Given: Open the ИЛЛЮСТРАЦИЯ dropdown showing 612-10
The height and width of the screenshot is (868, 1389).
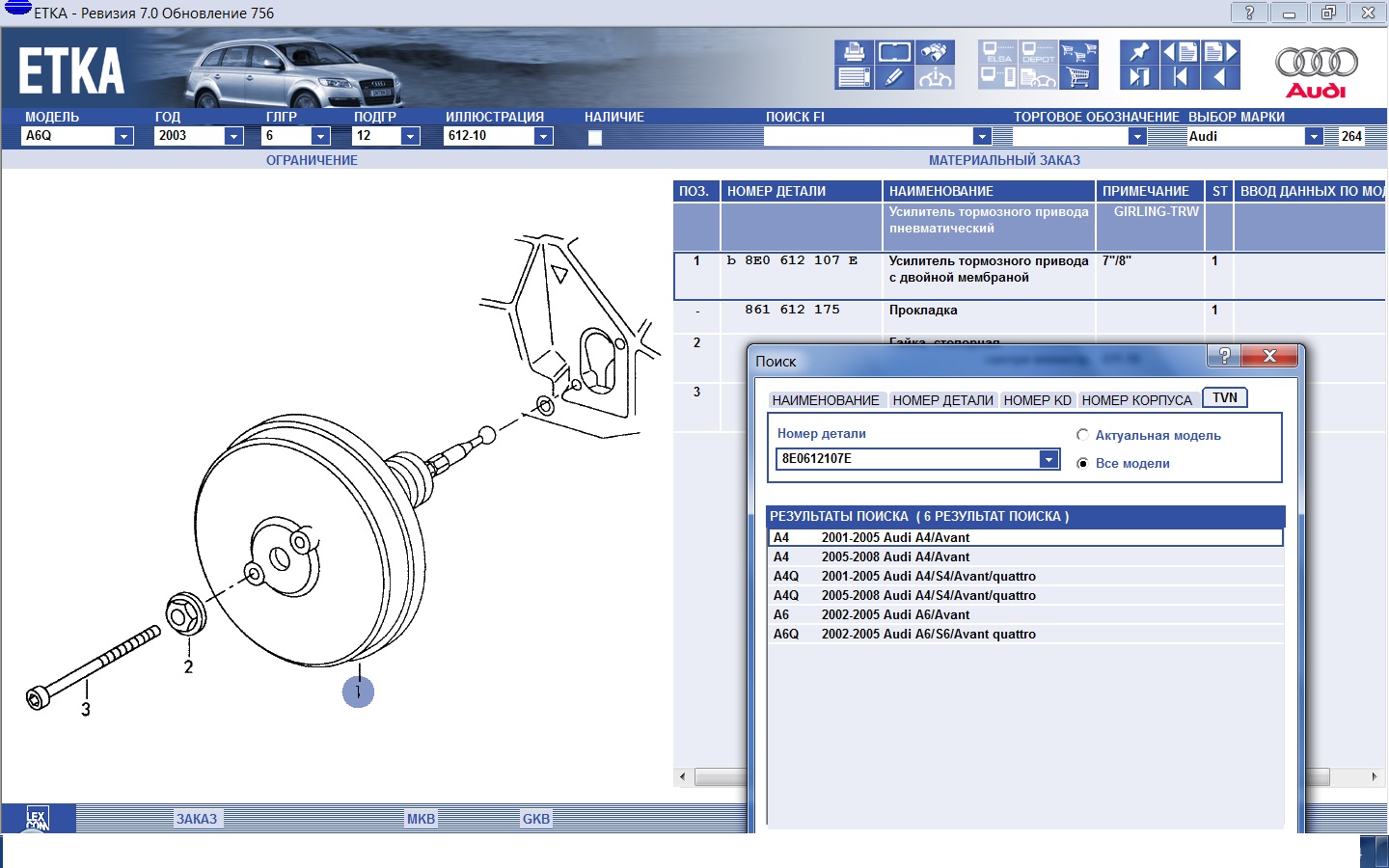Looking at the screenshot, I should [x=543, y=136].
